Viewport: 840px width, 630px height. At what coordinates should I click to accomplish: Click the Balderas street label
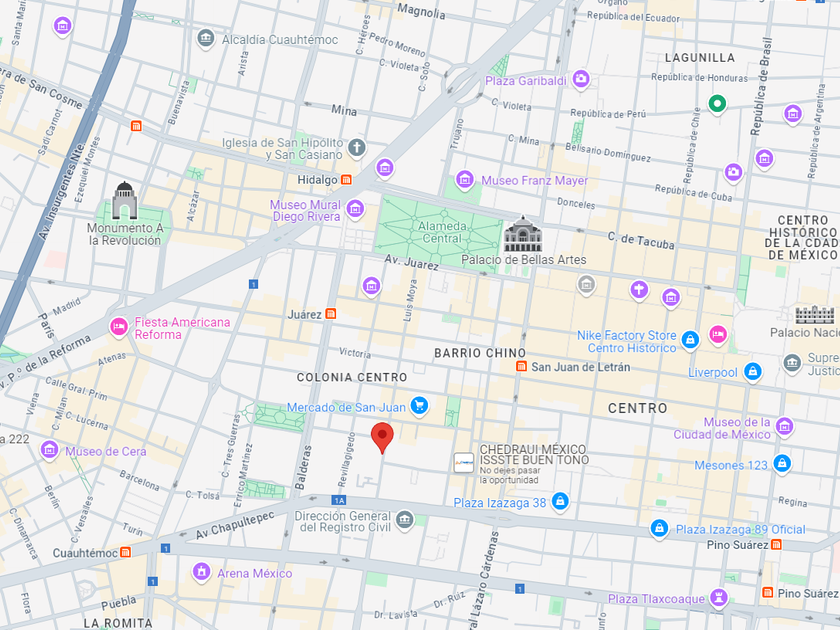tap(303, 467)
